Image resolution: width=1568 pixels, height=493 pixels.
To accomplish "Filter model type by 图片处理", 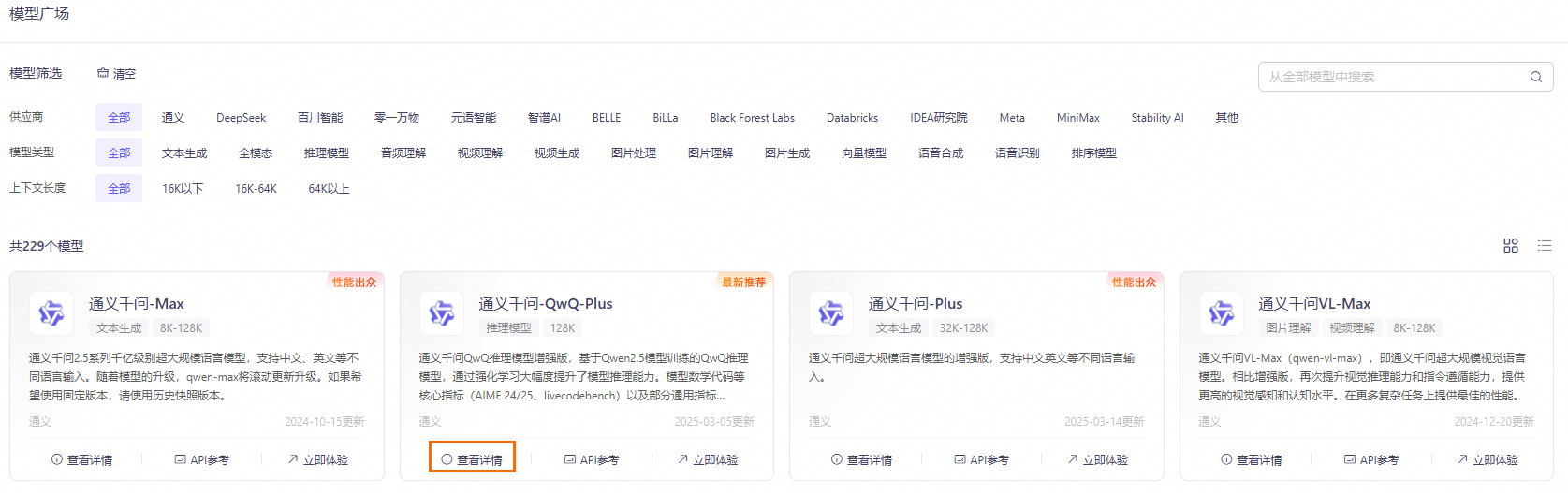I will pyautogui.click(x=634, y=153).
